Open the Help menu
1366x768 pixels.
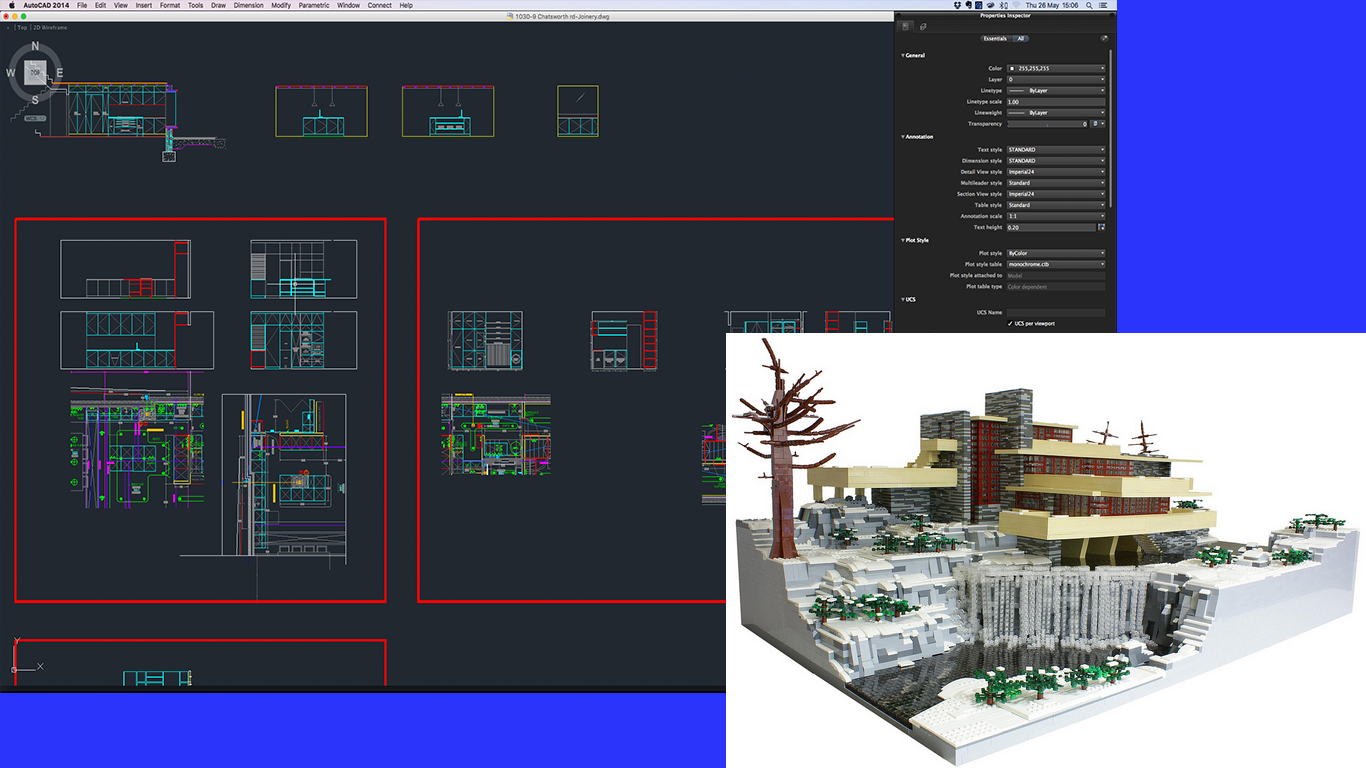point(406,5)
